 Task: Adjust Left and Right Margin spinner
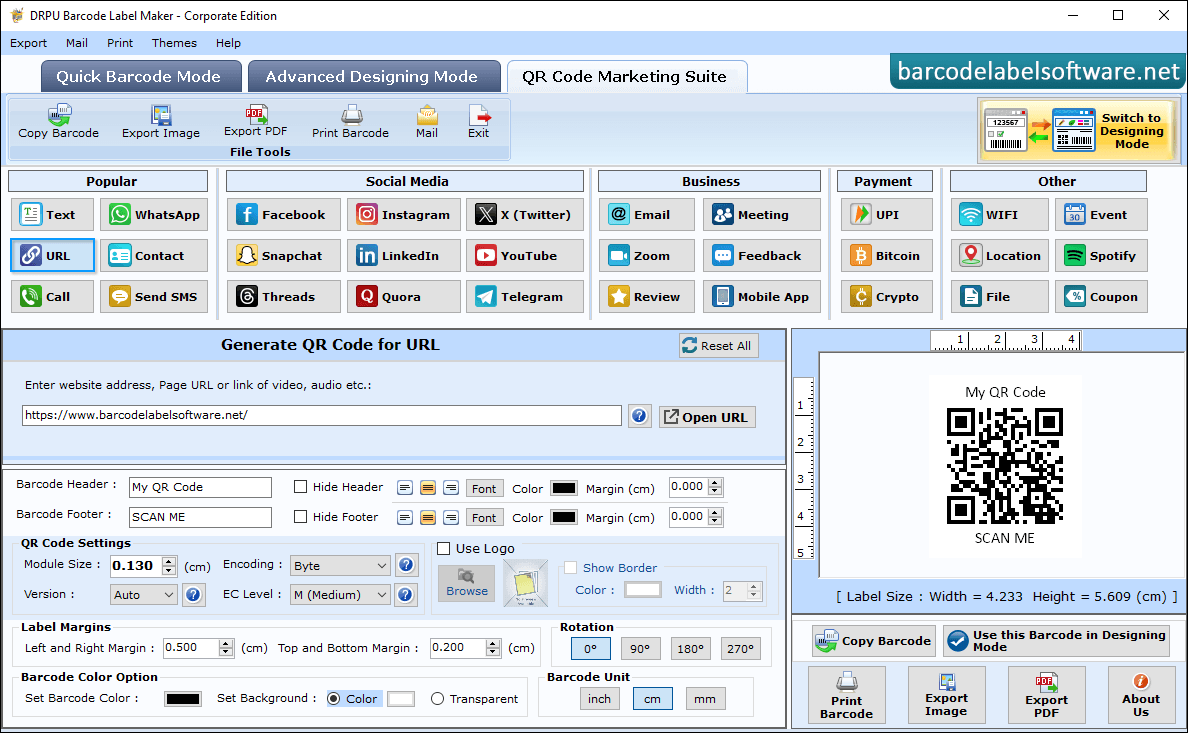click(226, 648)
